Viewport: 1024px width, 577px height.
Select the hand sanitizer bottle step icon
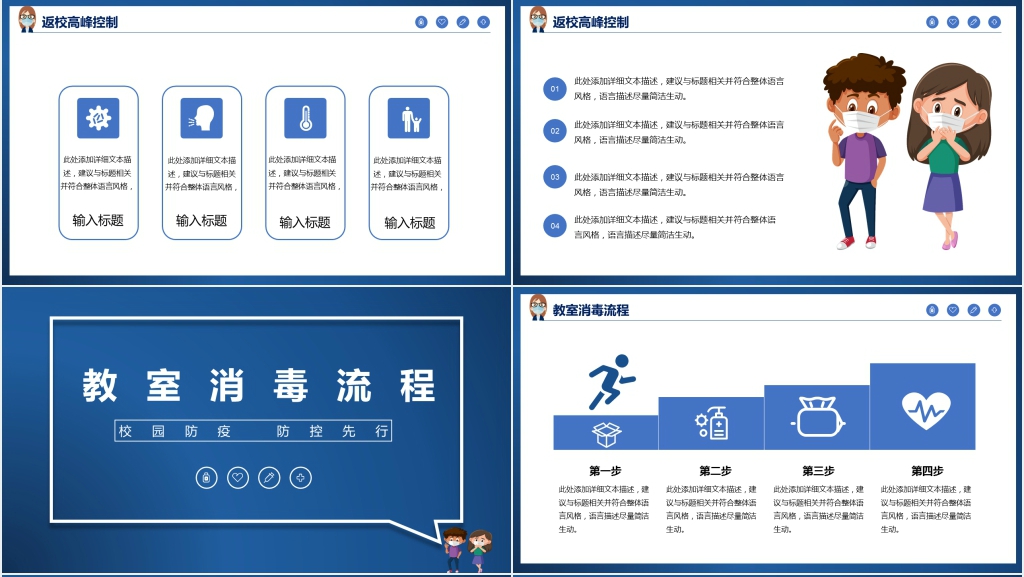(x=711, y=423)
